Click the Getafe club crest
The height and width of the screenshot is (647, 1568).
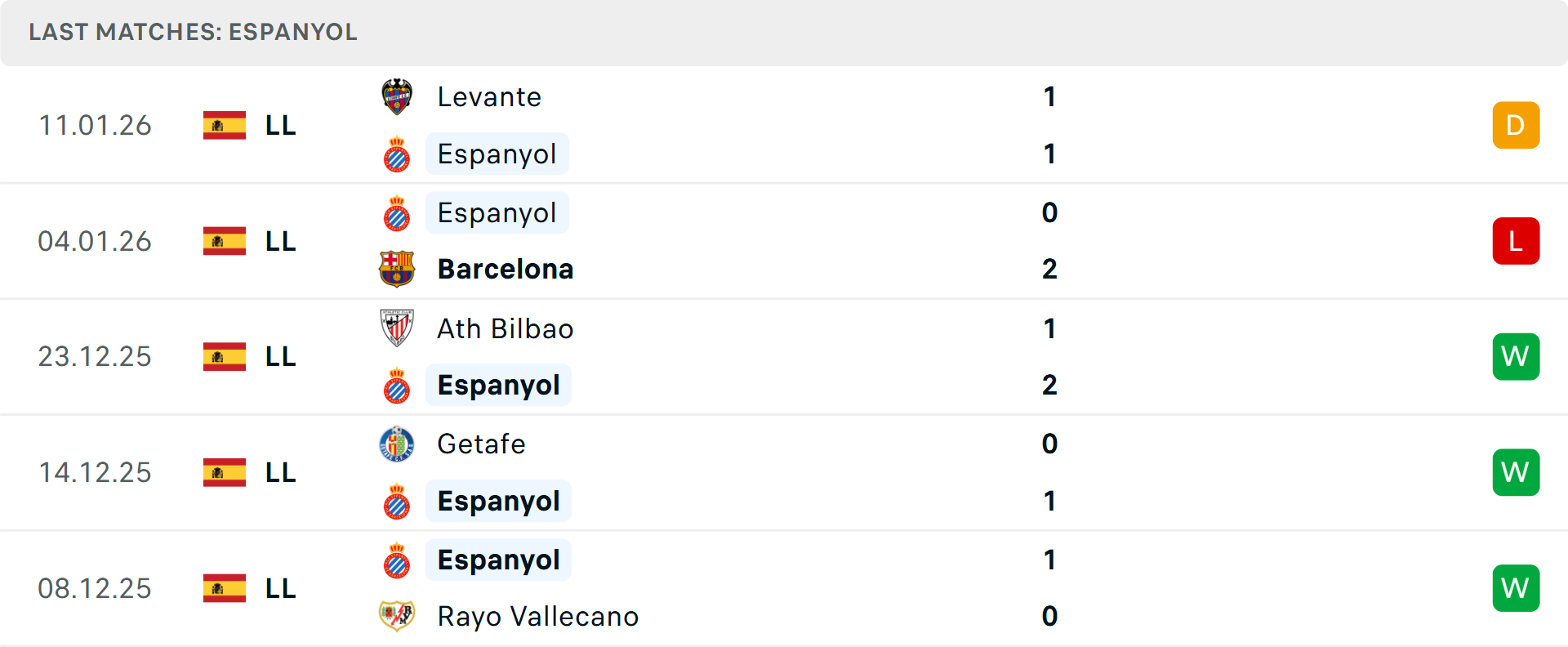click(x=397, y=444)
